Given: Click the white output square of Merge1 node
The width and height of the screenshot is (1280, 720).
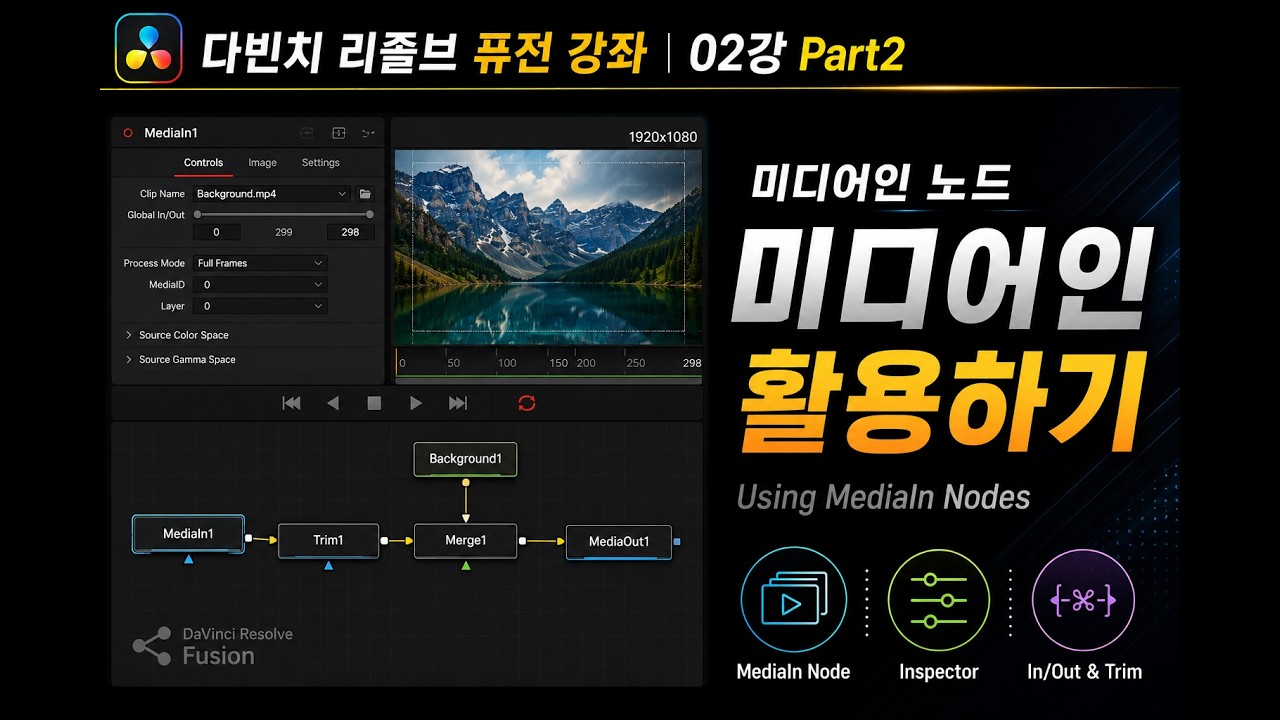Looking at the screenshot, I should [522, 541].
